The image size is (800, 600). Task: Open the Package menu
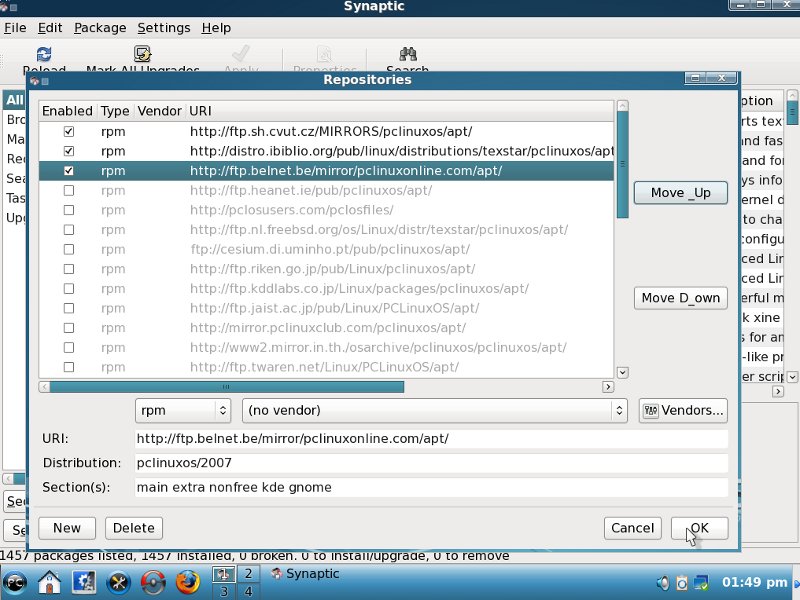(x=100, y=28)
